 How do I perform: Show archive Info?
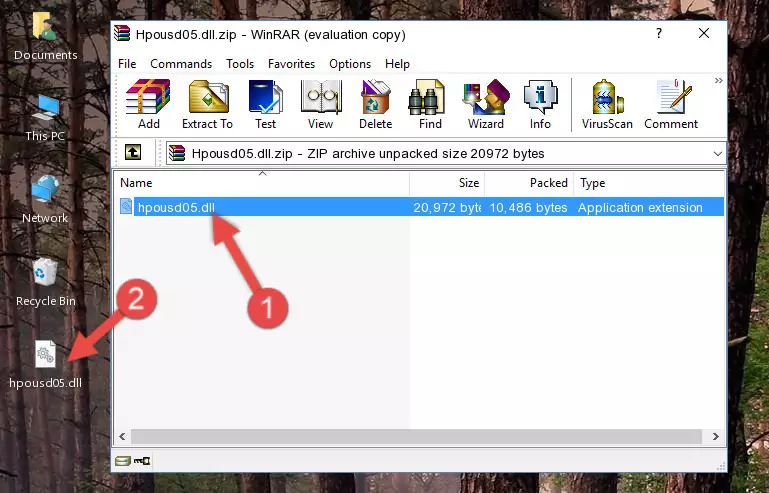pos(540,104)
